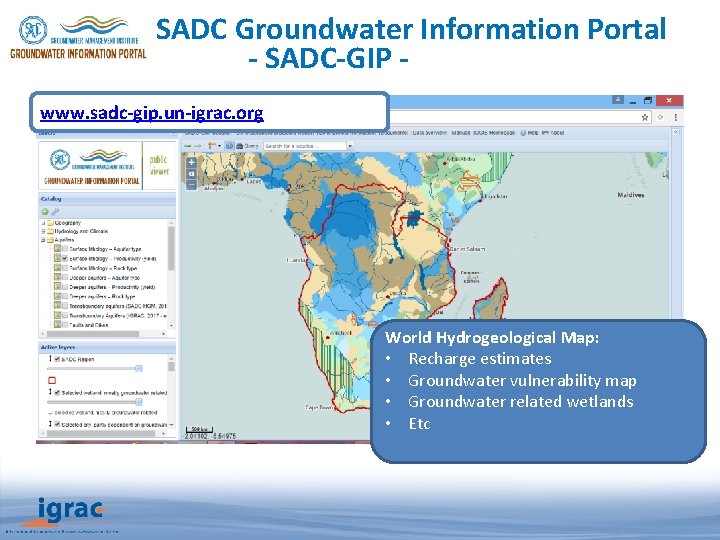Screen dimensions: 720x540
Task: Collapse the right side panel toggle
Action: 676,132
